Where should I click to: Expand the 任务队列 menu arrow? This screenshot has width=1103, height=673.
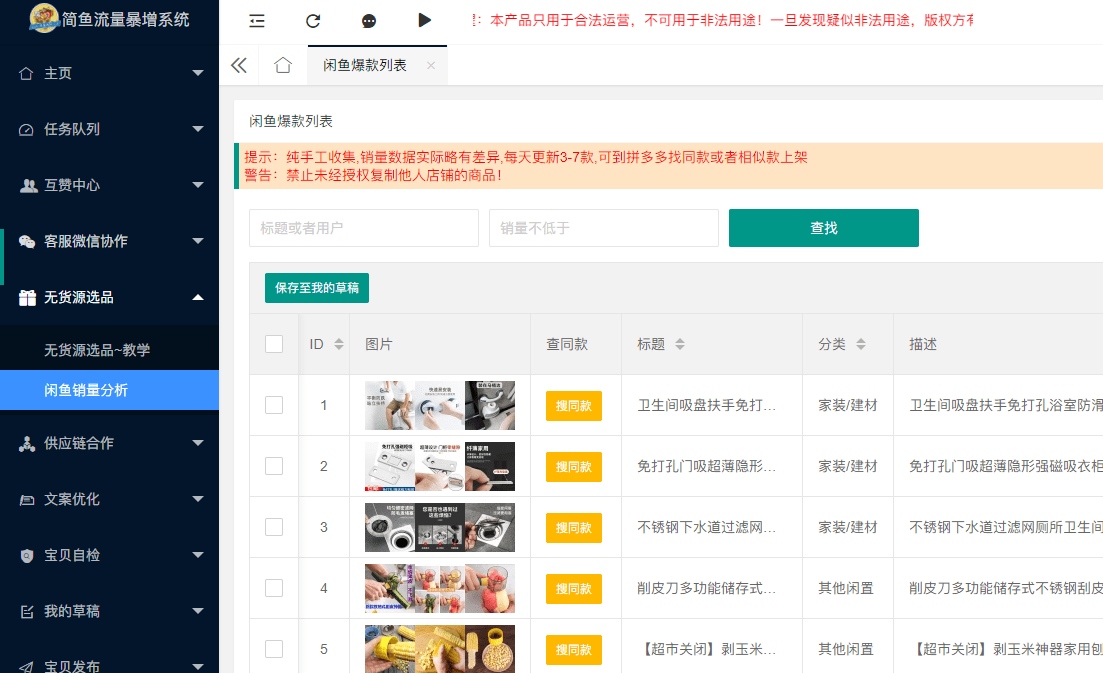coord(198,129)
